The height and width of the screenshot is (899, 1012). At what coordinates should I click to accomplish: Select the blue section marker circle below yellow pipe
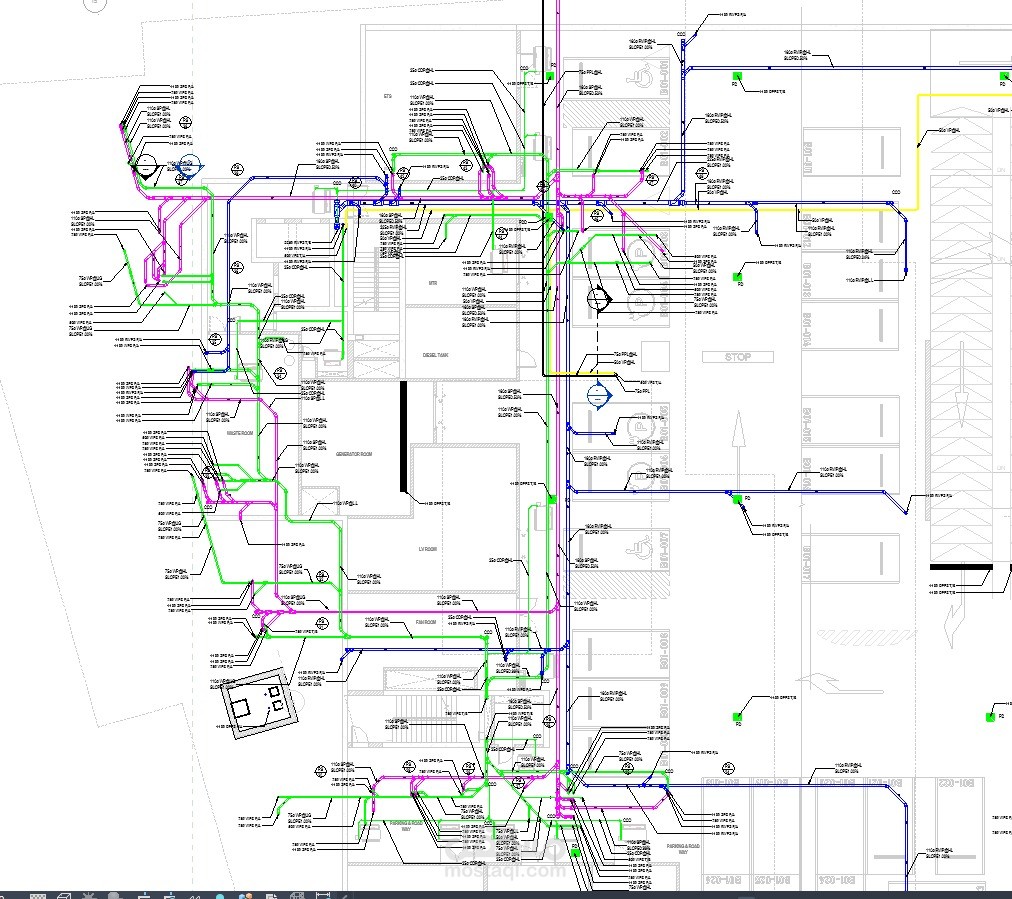pyautogui.click(x=600, y=396)
